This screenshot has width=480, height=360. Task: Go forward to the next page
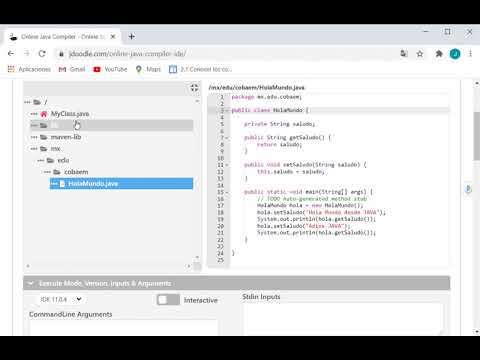(x=27, y=53)
